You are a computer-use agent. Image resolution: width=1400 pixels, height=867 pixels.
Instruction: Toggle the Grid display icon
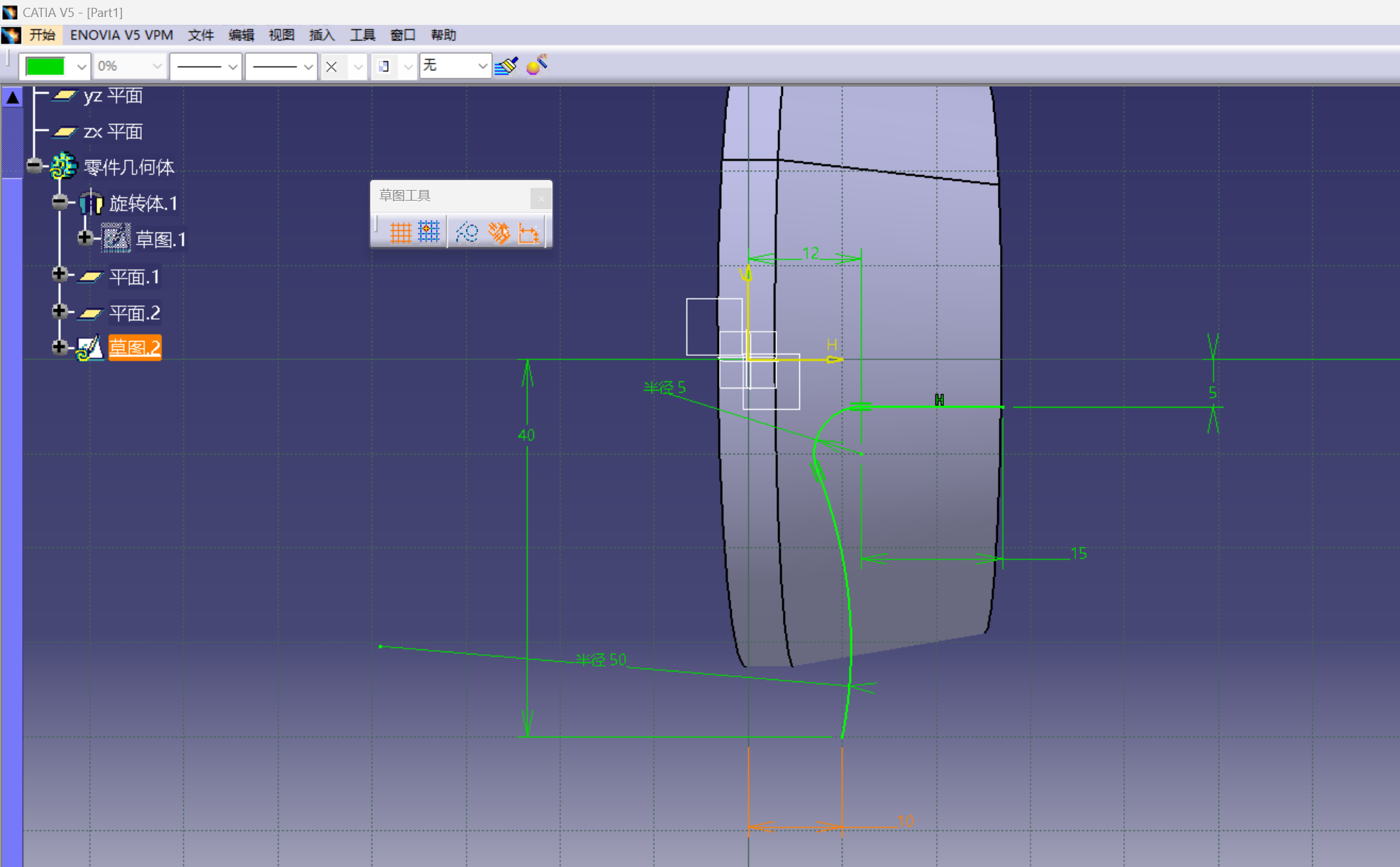(401, 233)
